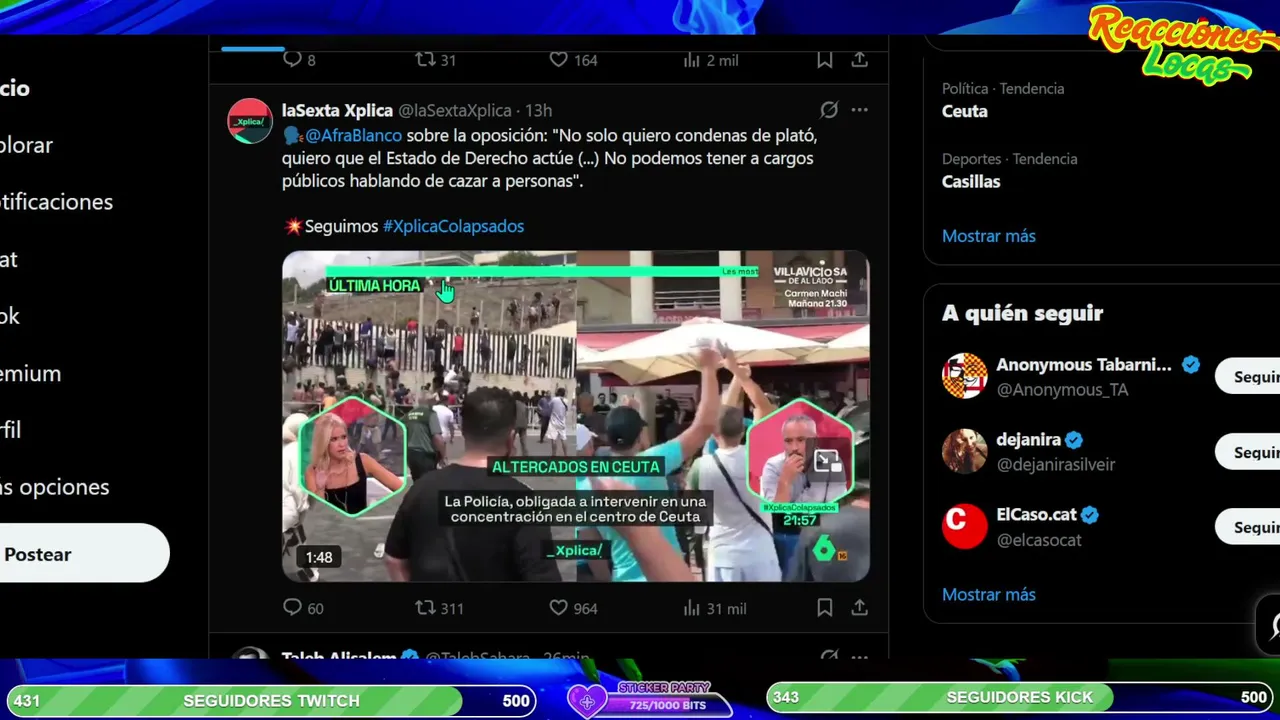Bookmark the laSexta Xplica post

[825, 607]
